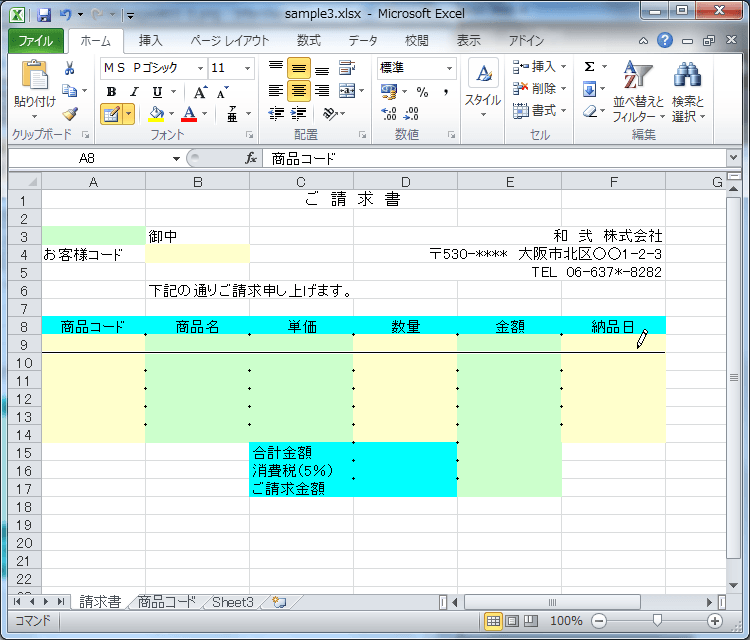Expand the formula bar
Viewport: 750px width, 640px height.
(x=733, y=157)
